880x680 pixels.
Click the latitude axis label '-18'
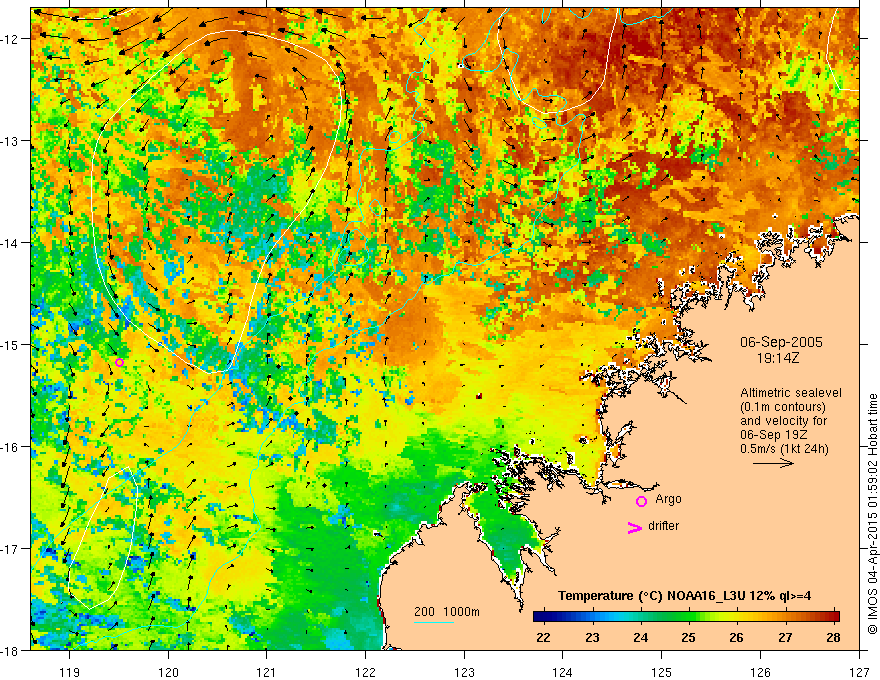coord(11,650)
